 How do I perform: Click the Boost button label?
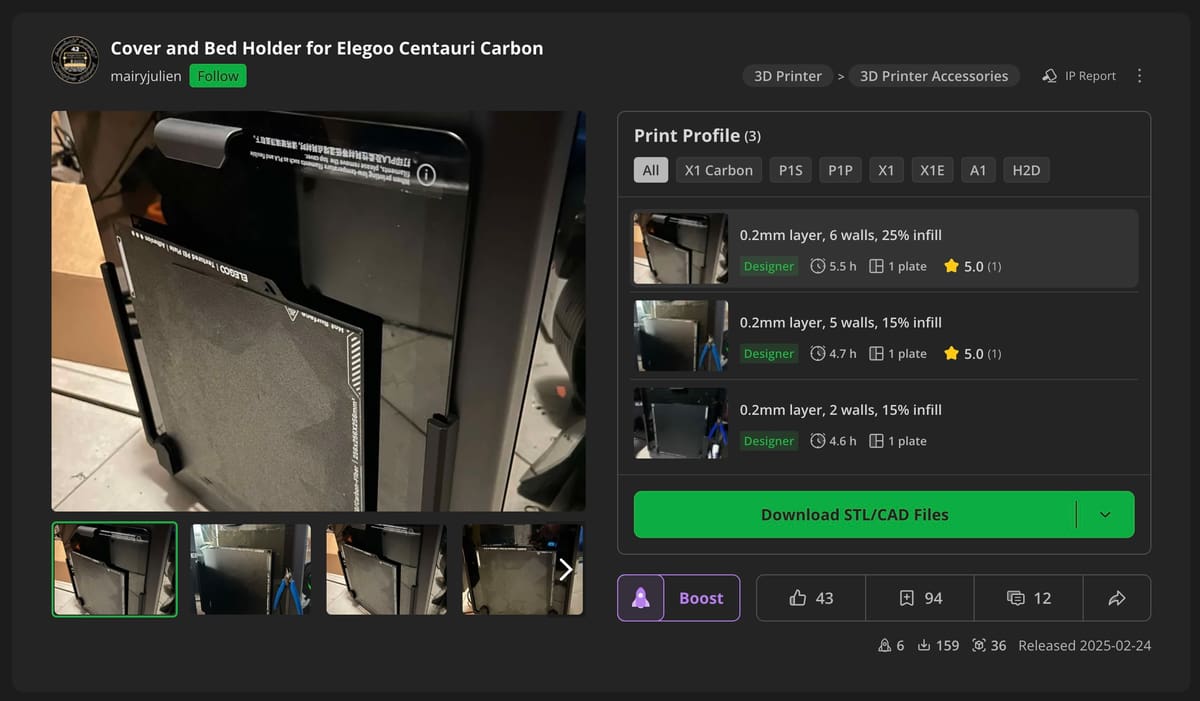point(701,598)
